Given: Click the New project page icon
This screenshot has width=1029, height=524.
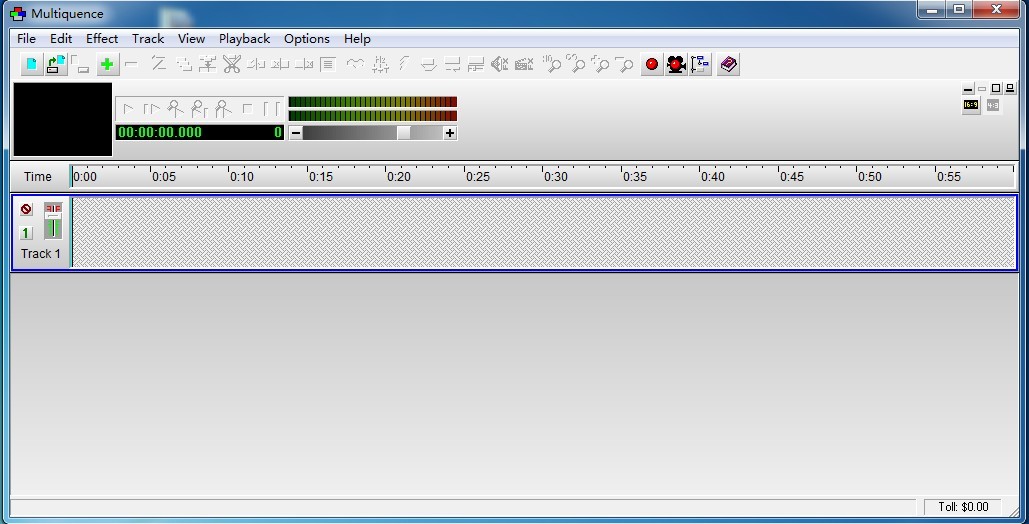Looking at the screenshot, I should 32,65.
